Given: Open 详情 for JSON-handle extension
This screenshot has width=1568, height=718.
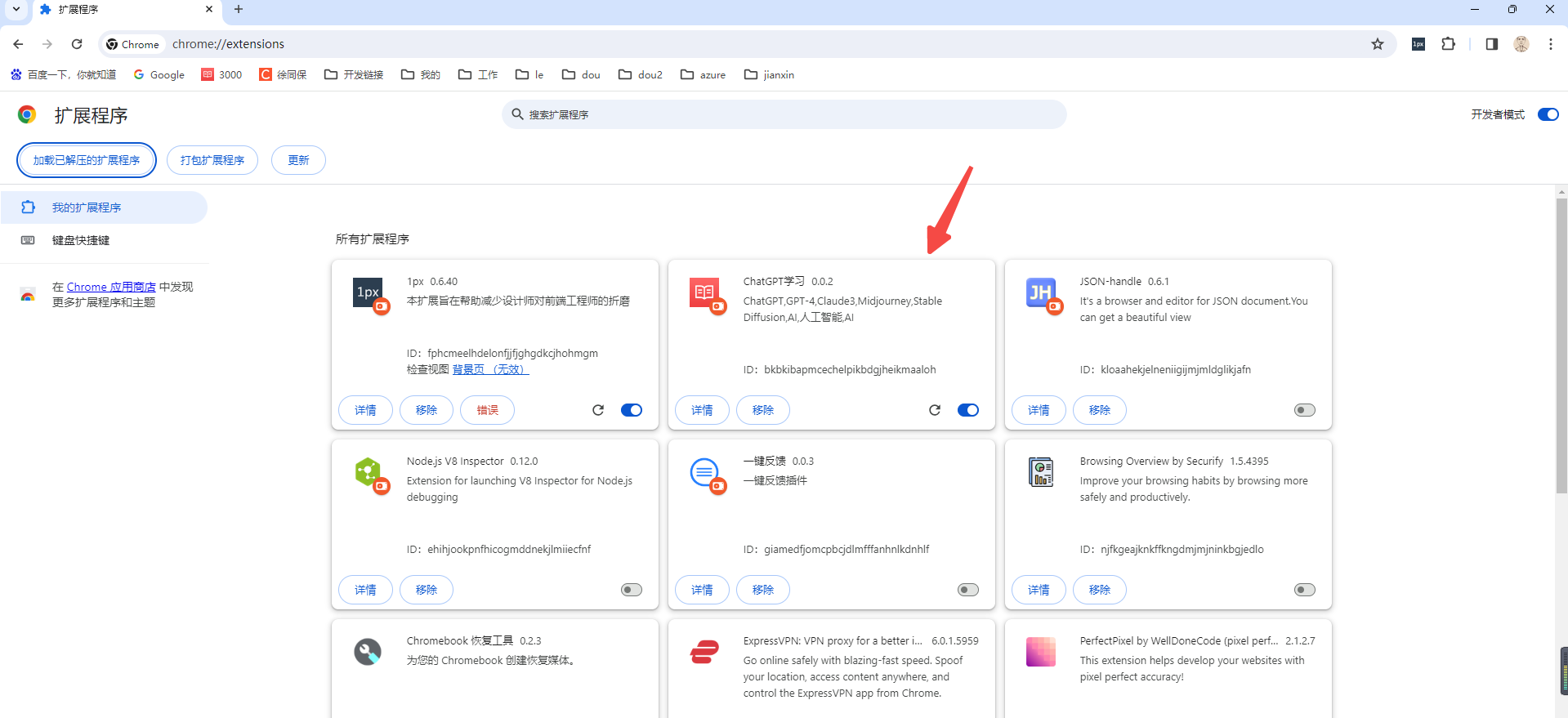Looking at the screenshot, I should click(1039, 410).
